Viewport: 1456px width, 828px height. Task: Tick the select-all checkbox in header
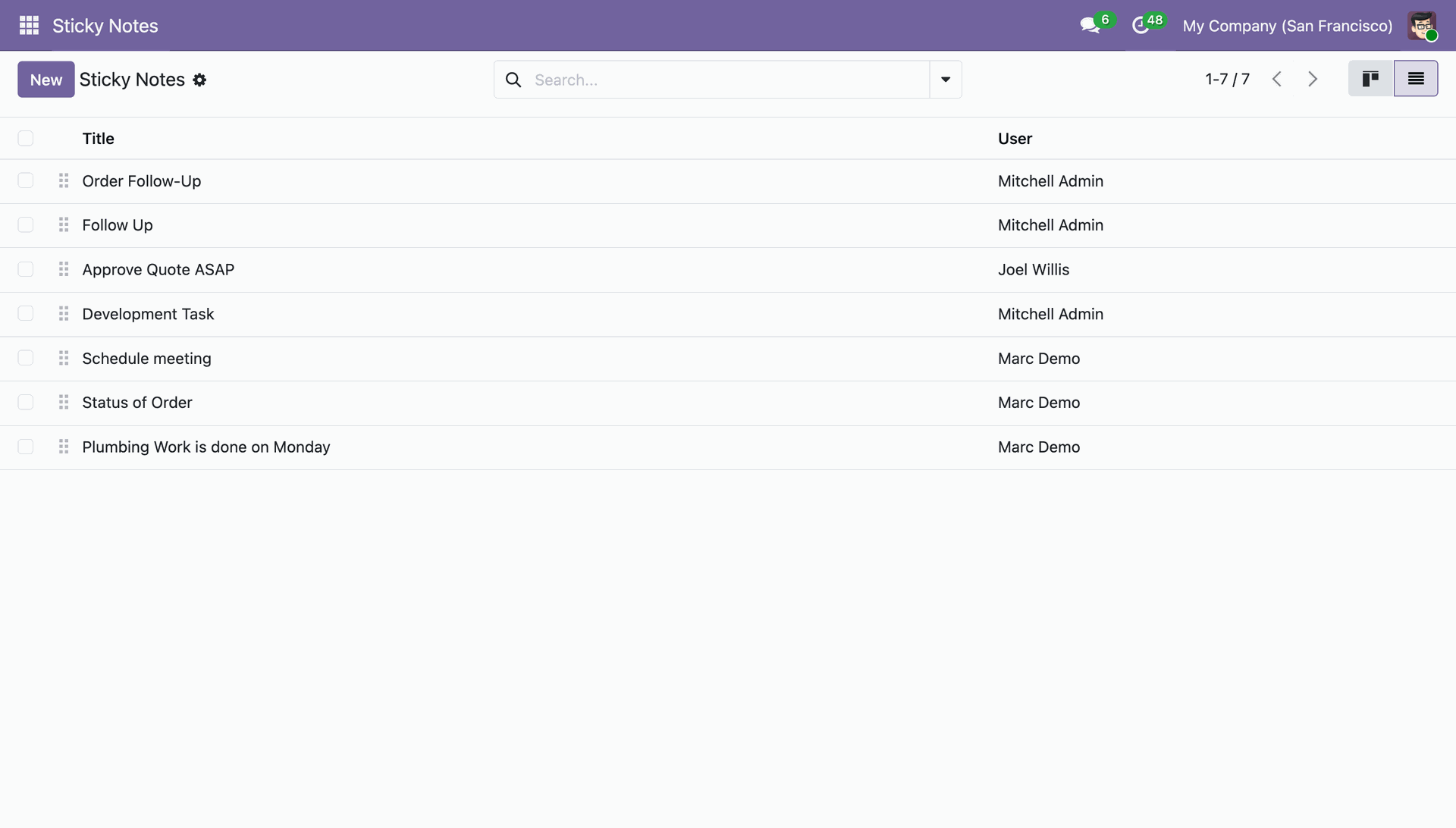(x=26, y=139)
